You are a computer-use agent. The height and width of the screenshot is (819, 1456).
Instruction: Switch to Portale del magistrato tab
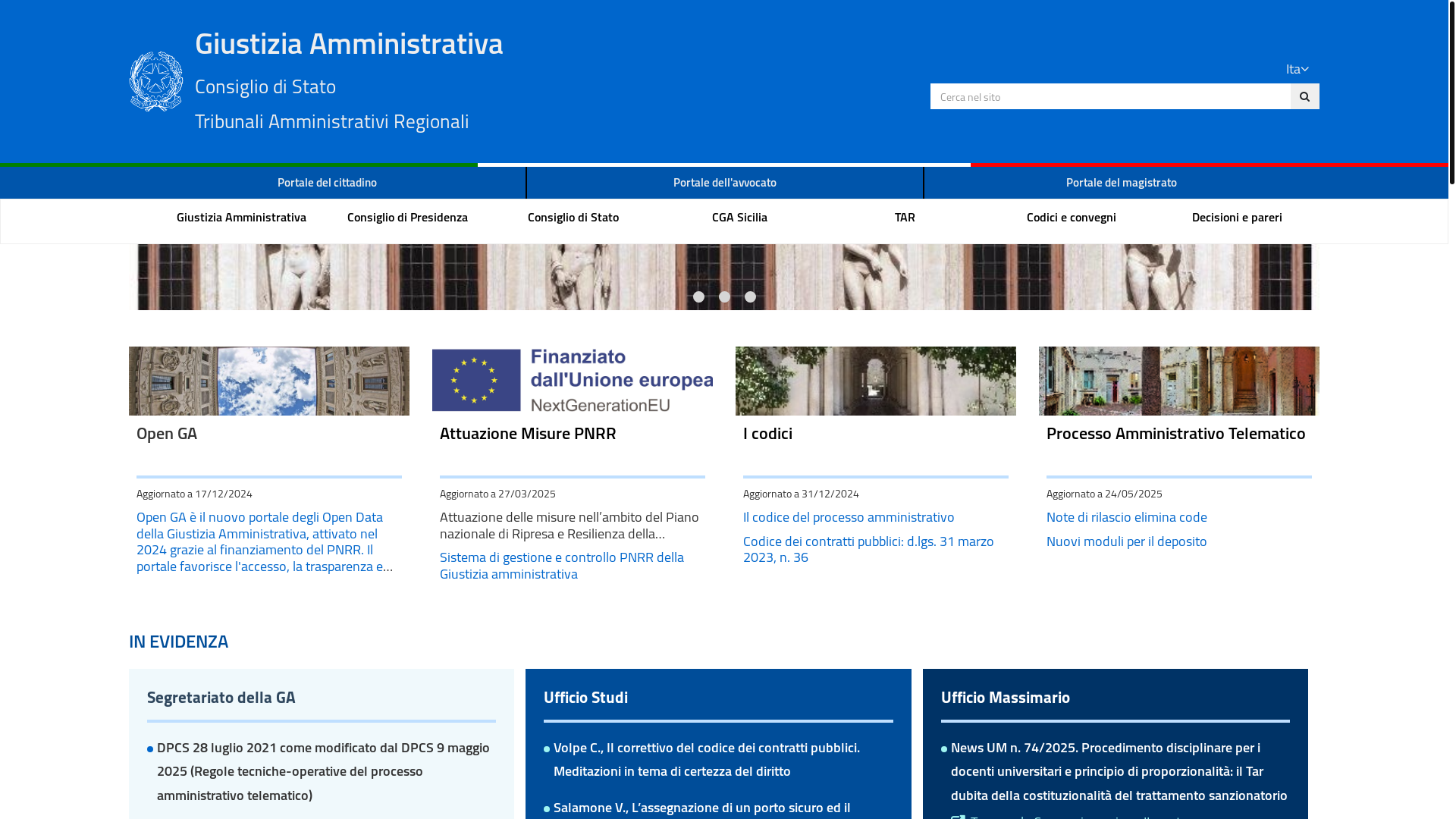click(1122, 182)
